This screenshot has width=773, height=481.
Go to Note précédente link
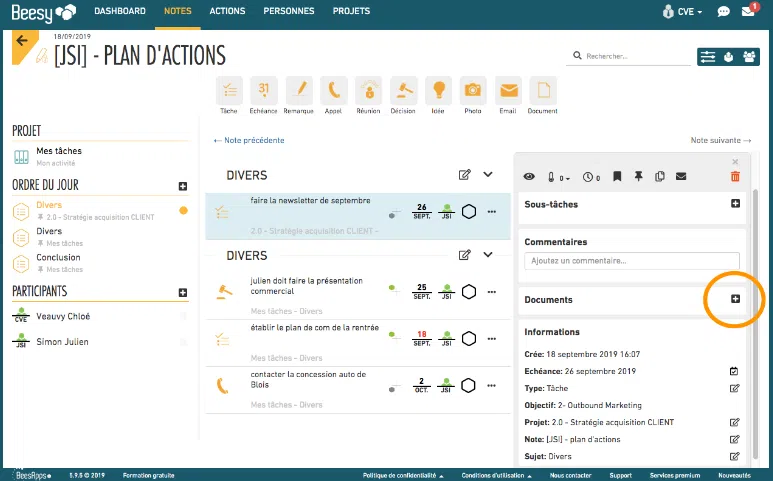(x=249, y=140)
